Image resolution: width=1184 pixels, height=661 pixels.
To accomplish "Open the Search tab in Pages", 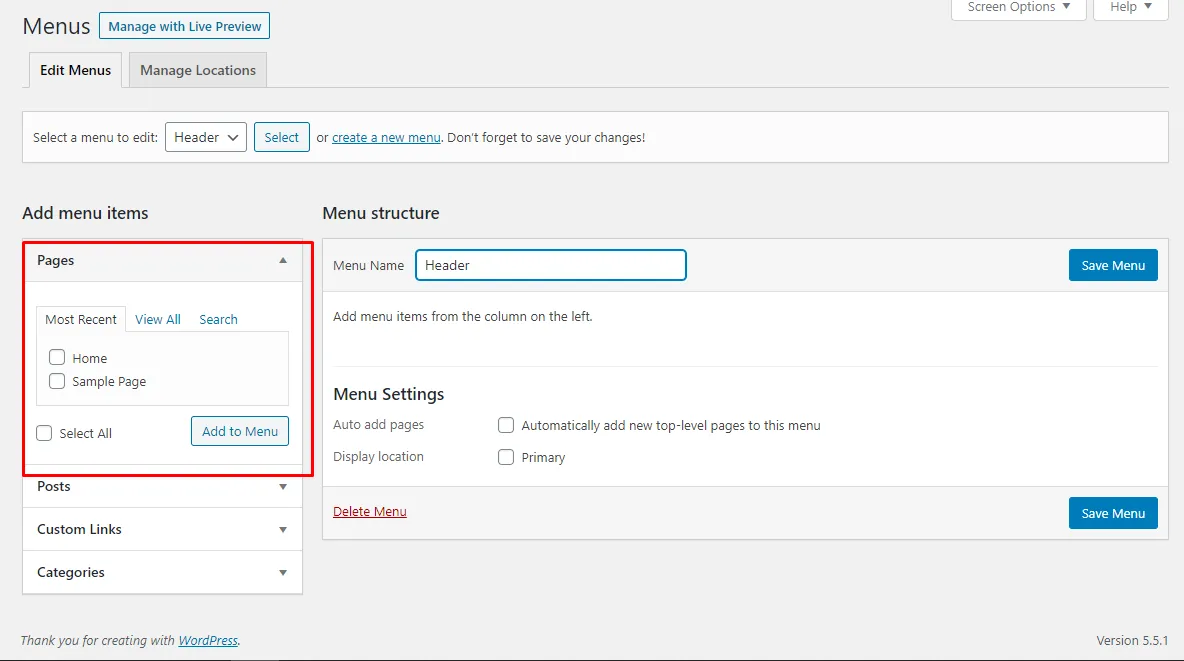I will (x=218, y=319).
